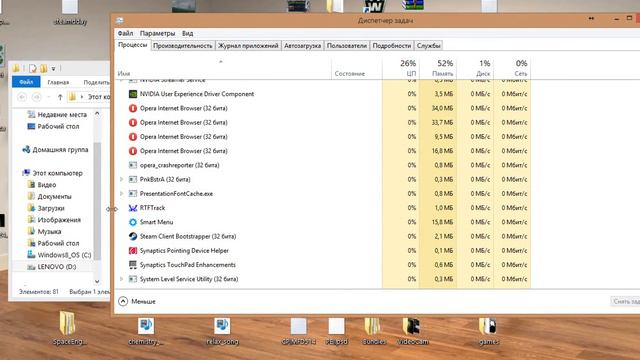Switch to the Автозагрузка tab
The height and width of the screenshot is (360, 640).
[302, 46]
